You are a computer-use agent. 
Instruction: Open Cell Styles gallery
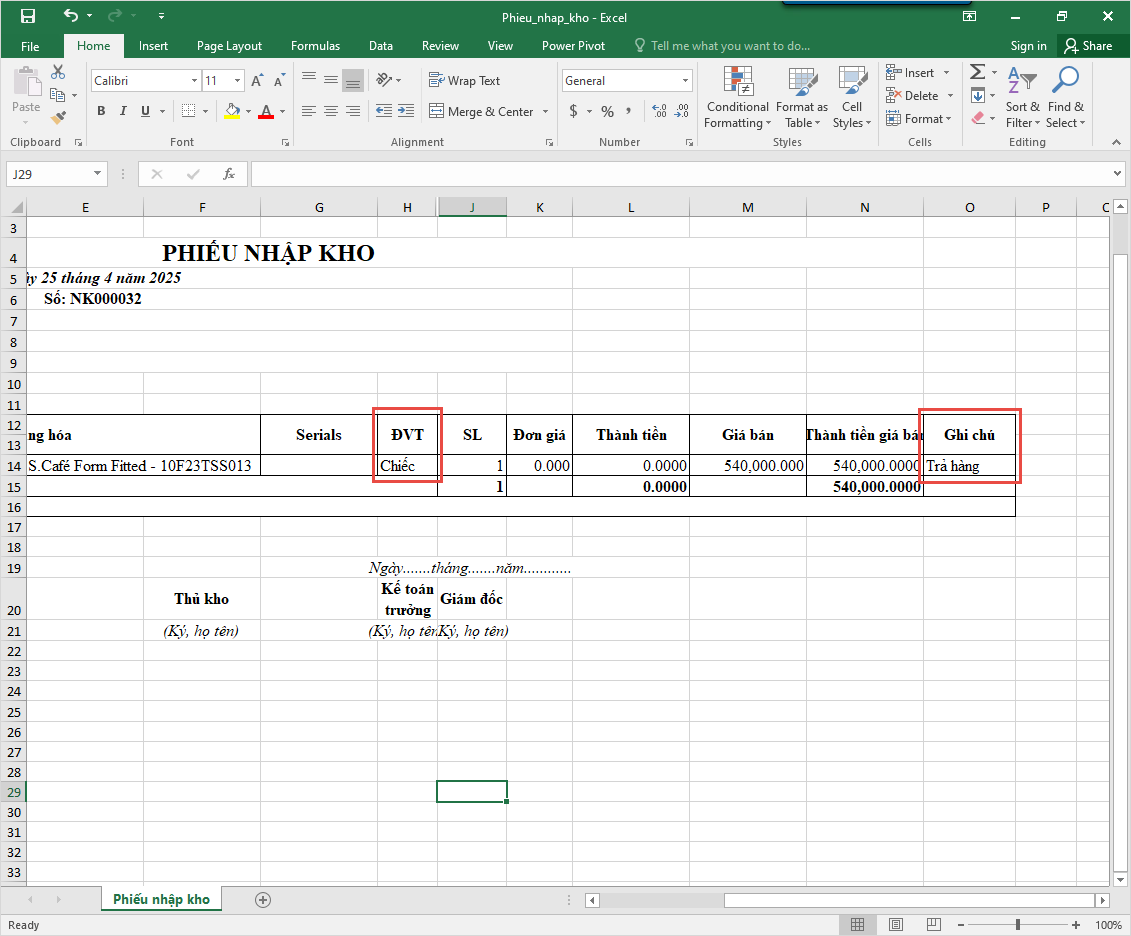pos(852,97)
